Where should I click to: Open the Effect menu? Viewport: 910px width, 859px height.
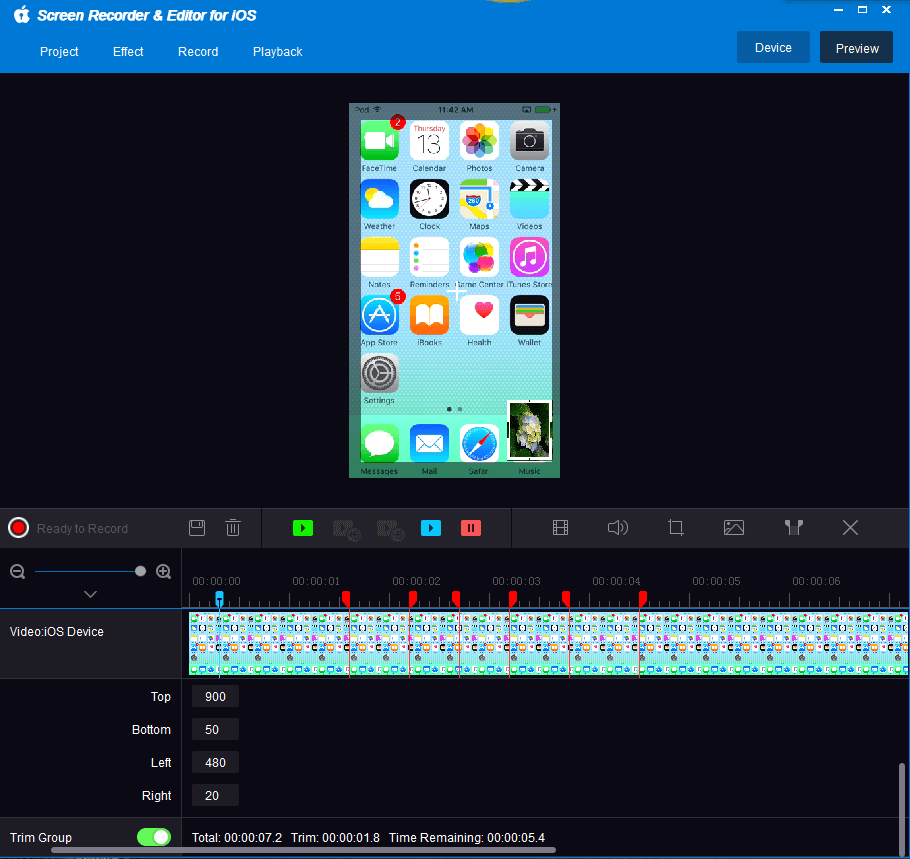tap(128, 52)
